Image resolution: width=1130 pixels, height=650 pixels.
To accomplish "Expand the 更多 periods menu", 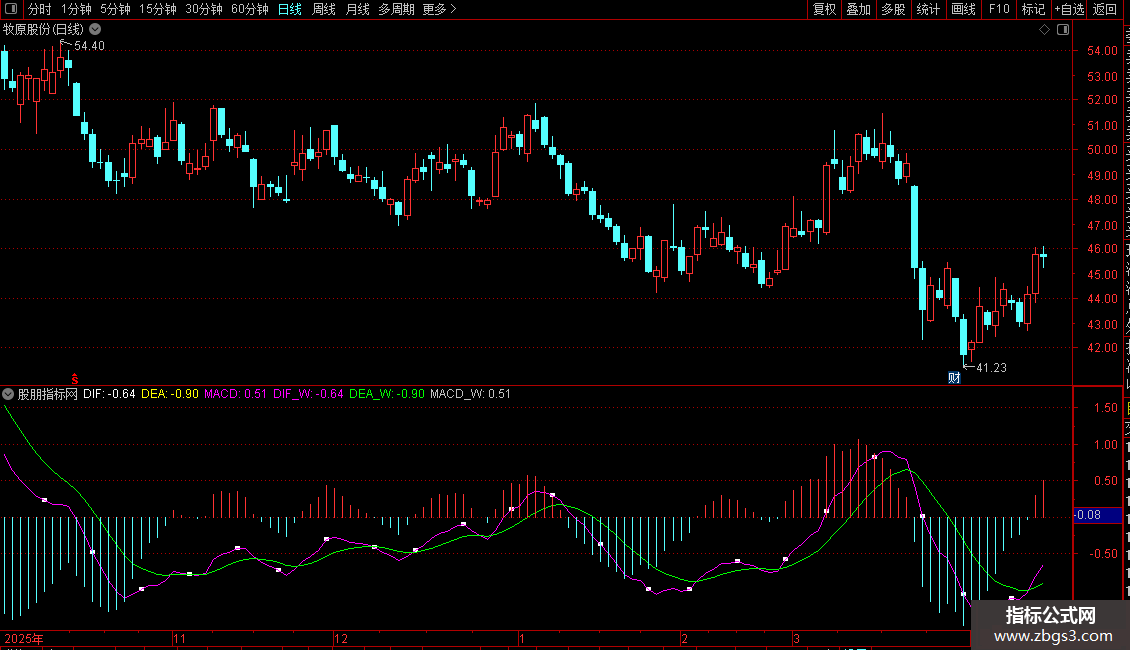I will coord(439,9).
